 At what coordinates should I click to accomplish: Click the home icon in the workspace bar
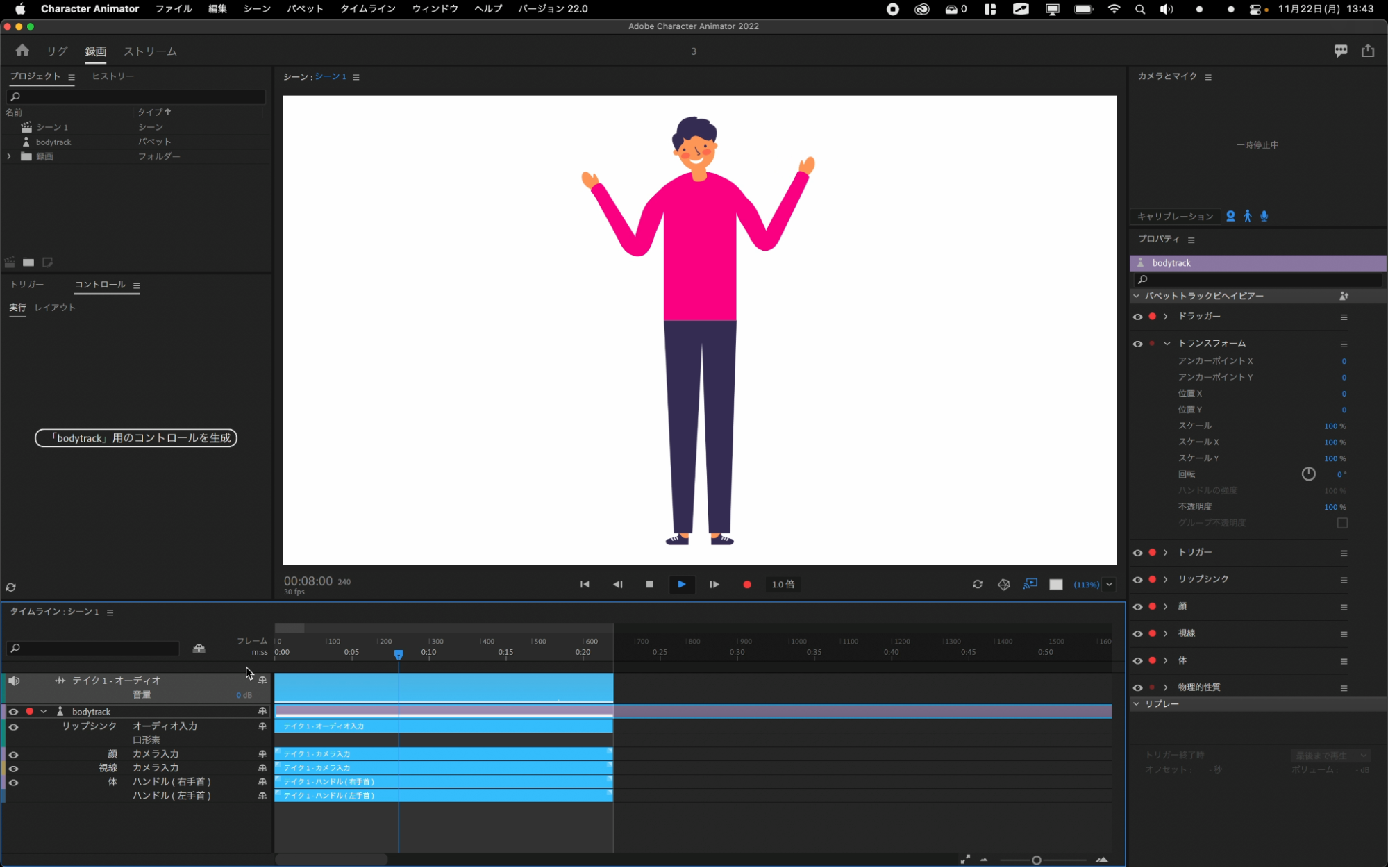coord(22,51)
